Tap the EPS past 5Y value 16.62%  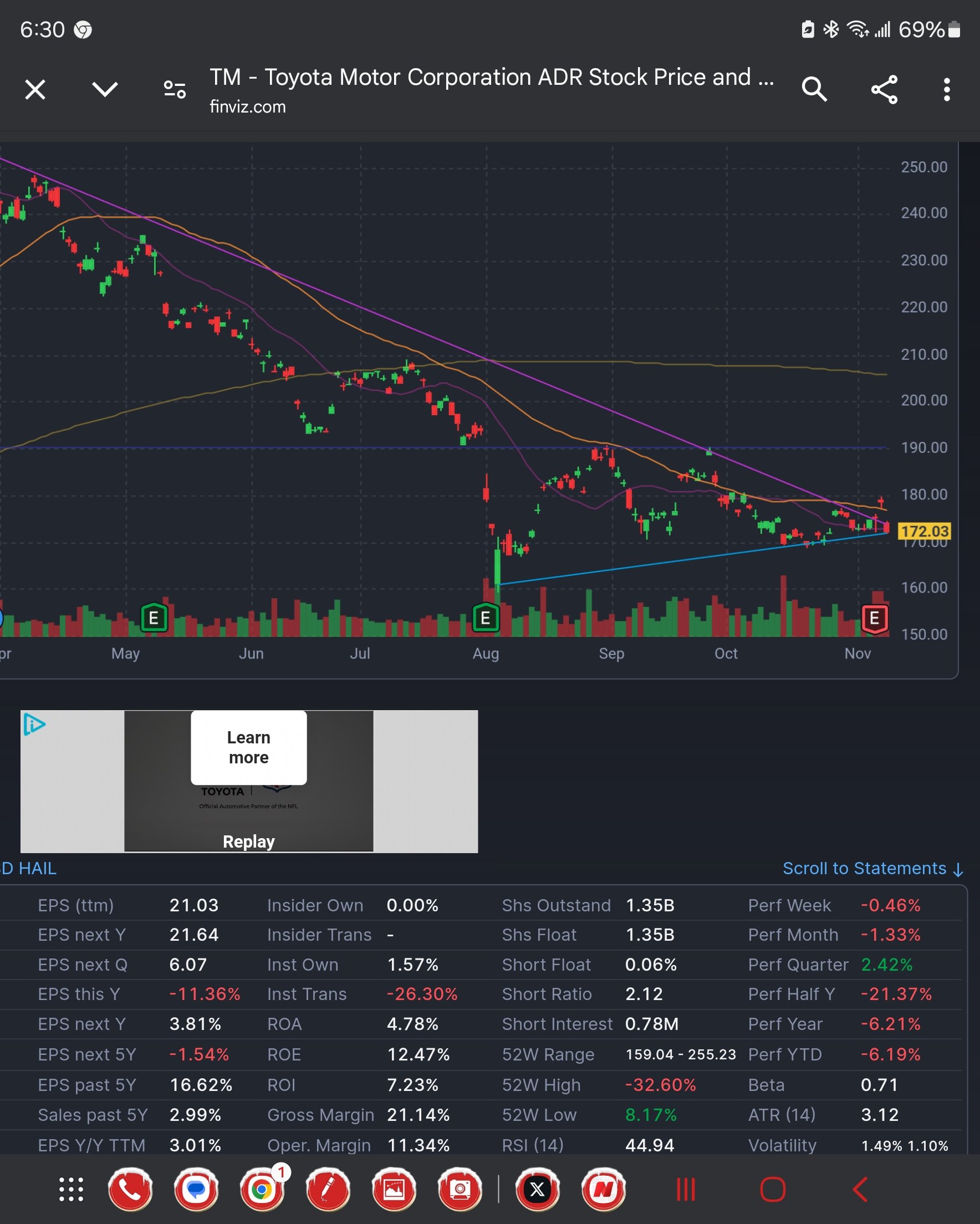201,1085
